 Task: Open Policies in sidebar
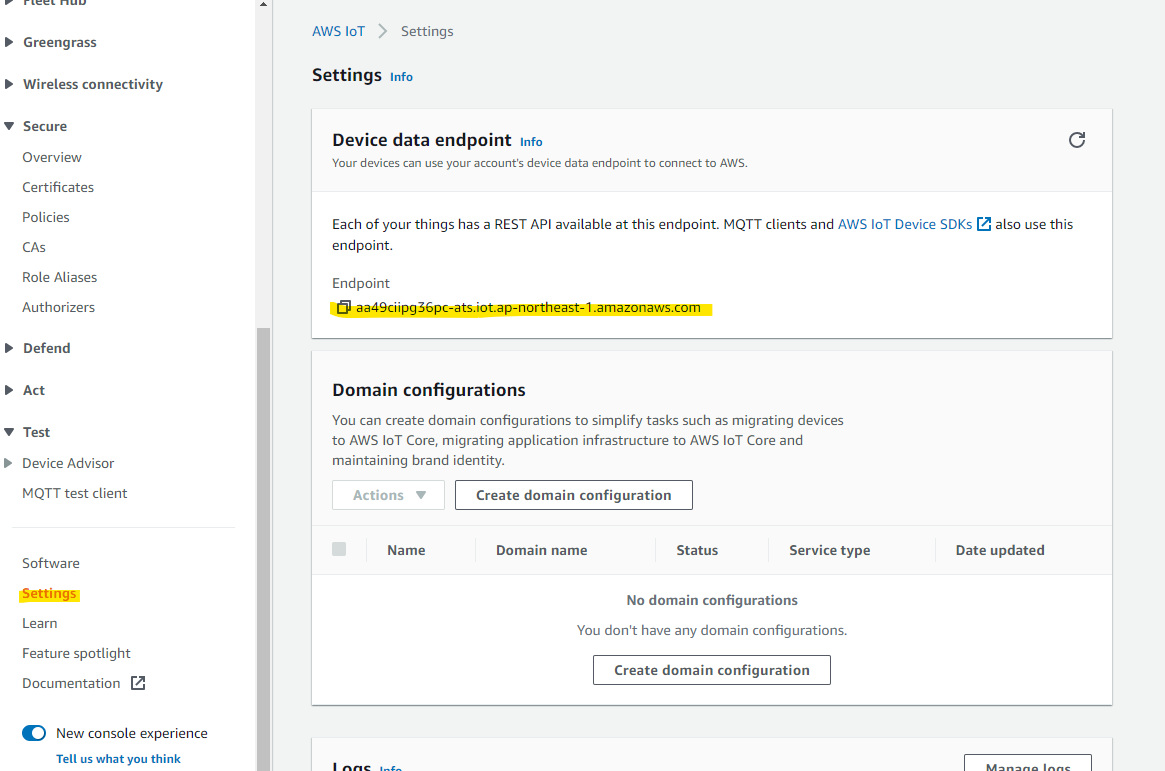46,218
